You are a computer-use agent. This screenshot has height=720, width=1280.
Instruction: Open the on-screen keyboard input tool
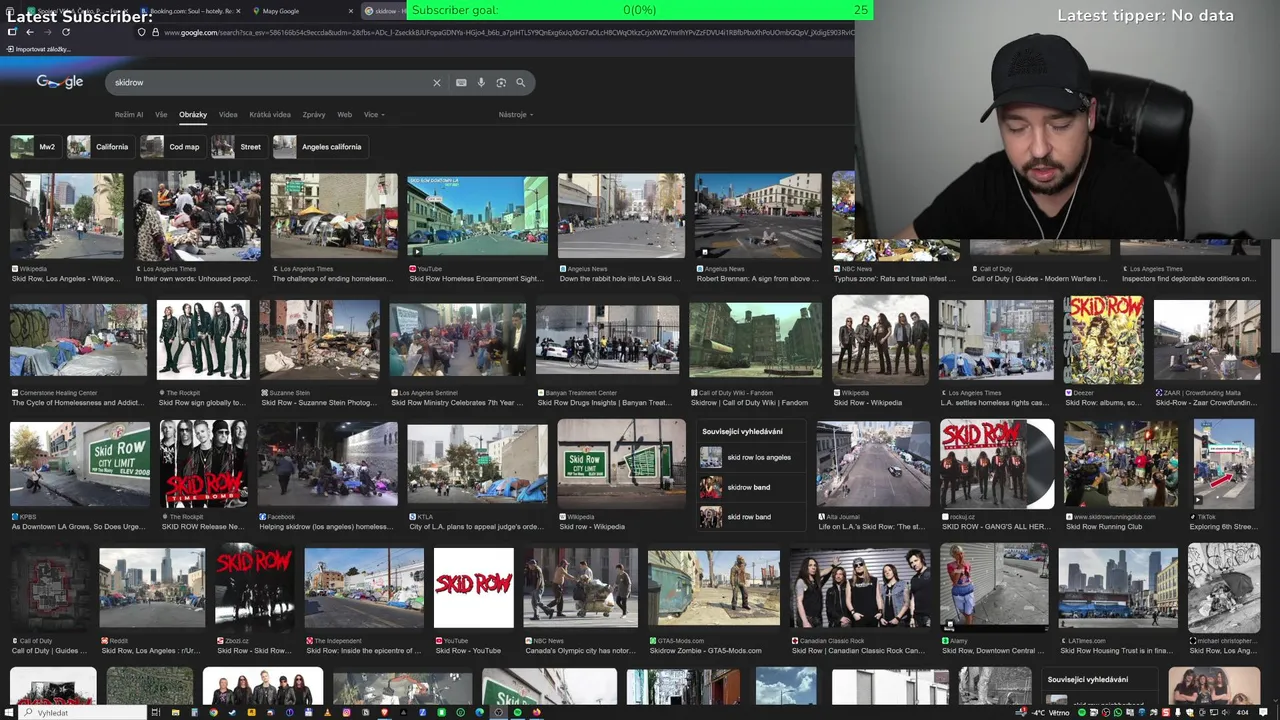coord(461,82)
